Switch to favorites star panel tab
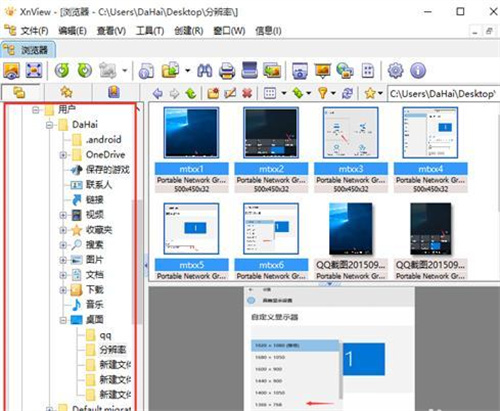 (x=66, y=92)
